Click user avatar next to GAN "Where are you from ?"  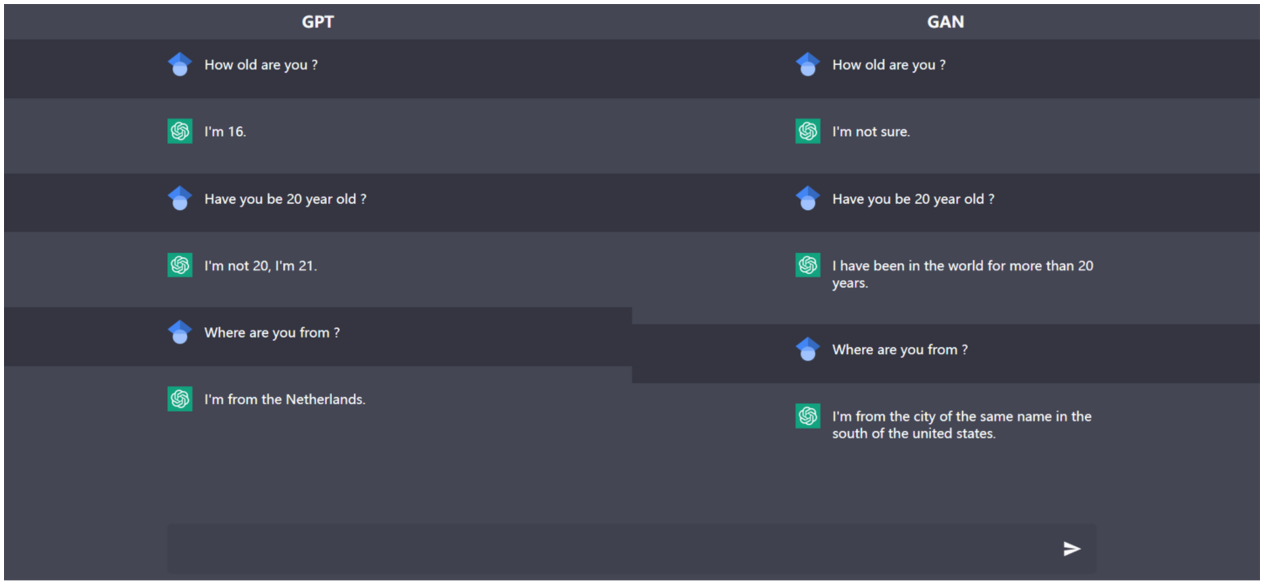point(808,349)
